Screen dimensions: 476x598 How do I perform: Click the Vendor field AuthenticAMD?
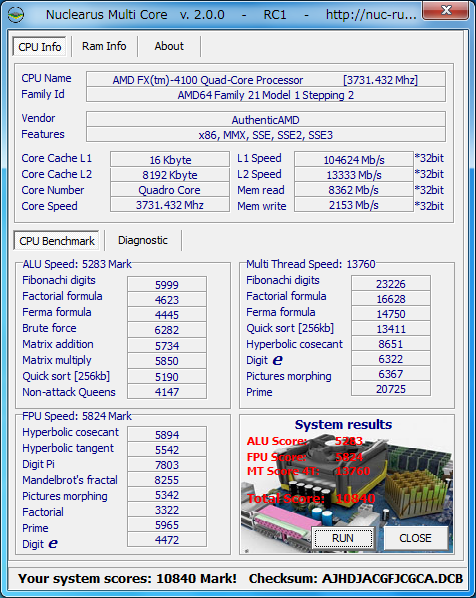(265, 120)
